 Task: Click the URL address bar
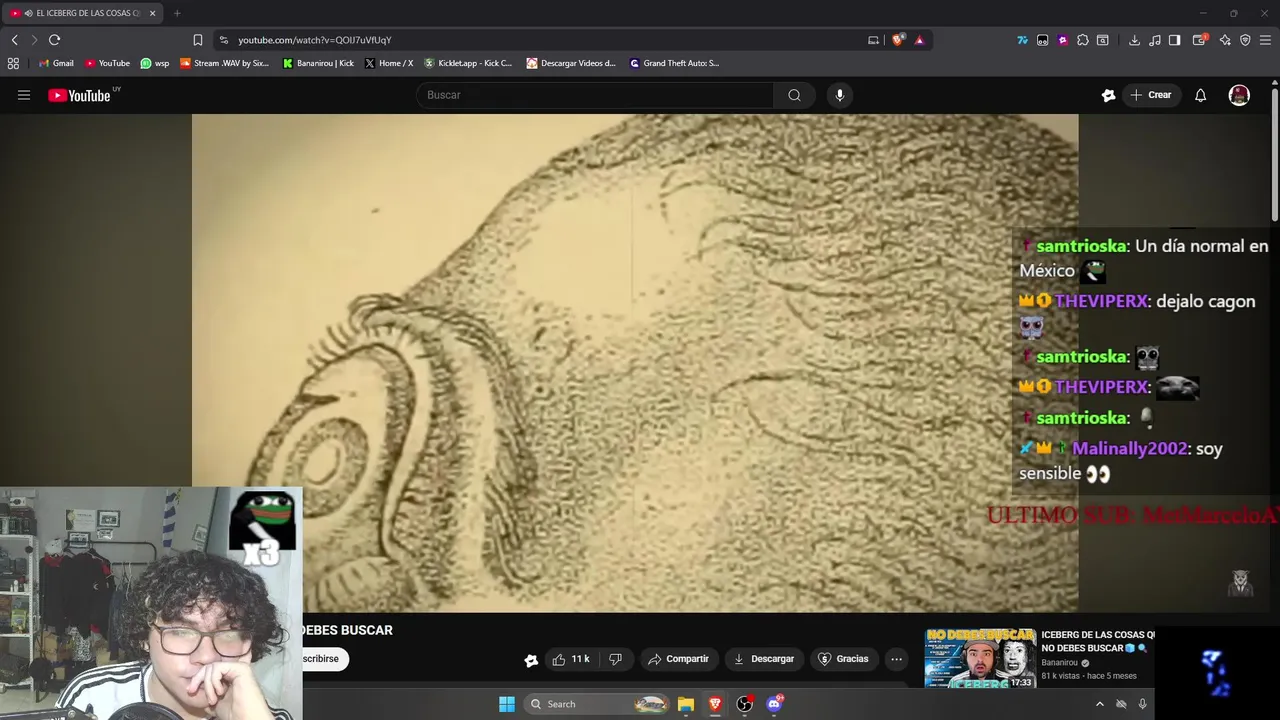tap(540, 40)
